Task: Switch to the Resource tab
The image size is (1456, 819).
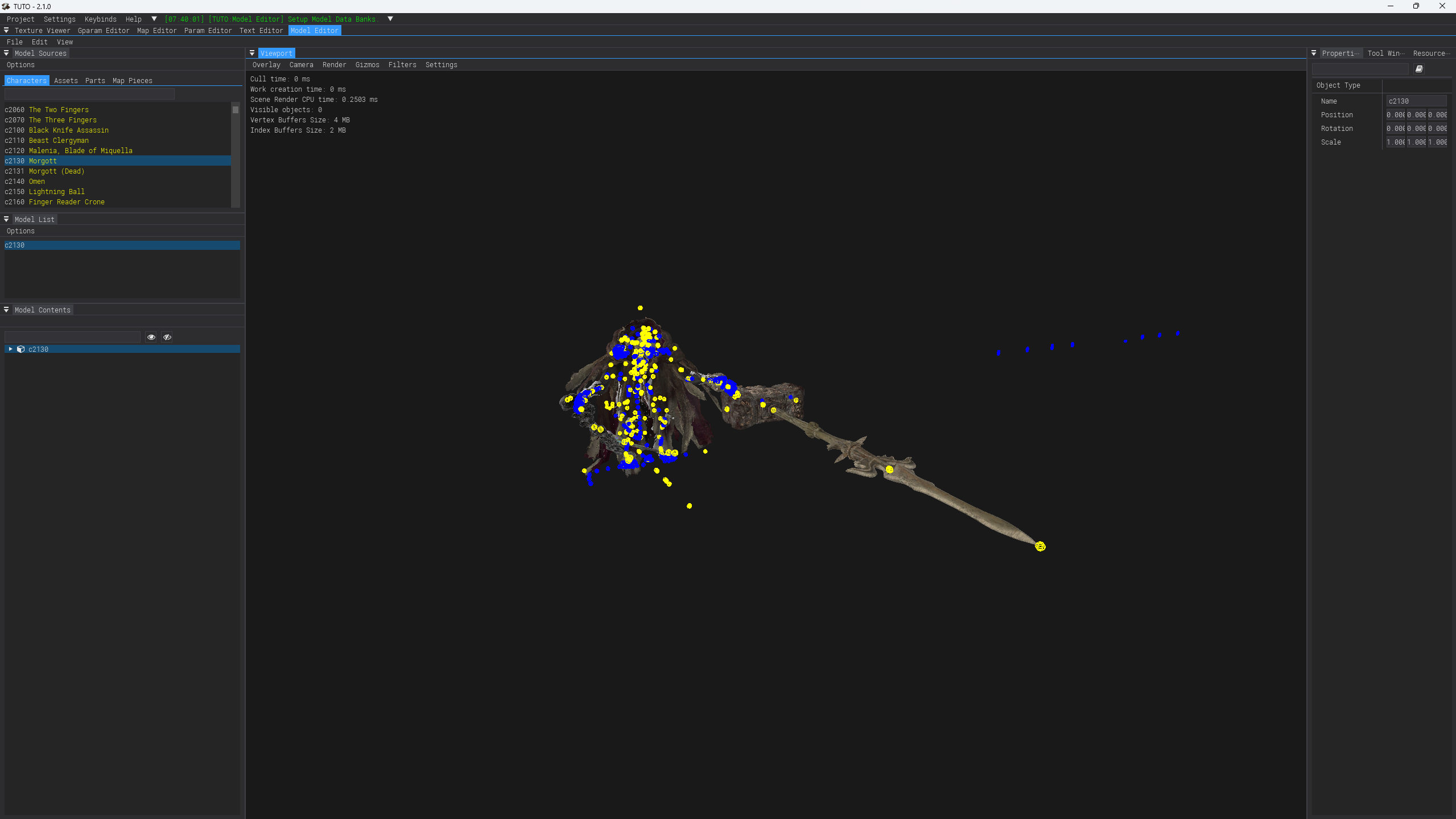Action: (1432, 53)
